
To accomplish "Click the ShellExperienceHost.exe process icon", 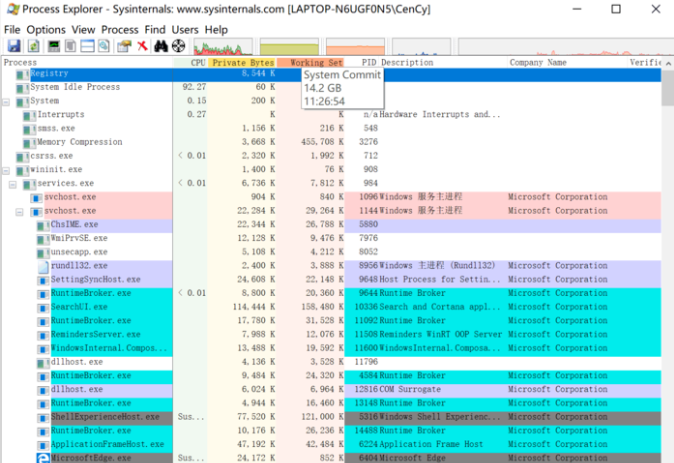I will pyautogui.click(x=43, y=417).
